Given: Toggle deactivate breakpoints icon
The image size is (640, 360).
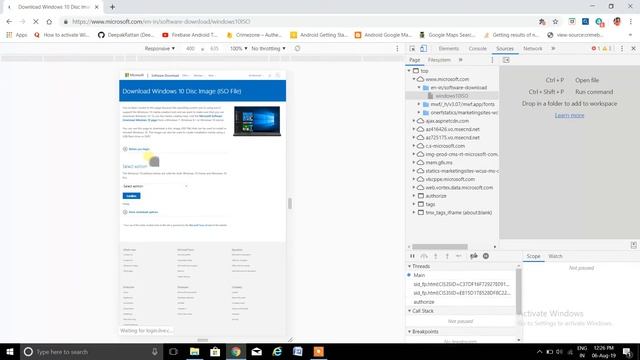Looking at the screenshot, I should click(473, 256).
